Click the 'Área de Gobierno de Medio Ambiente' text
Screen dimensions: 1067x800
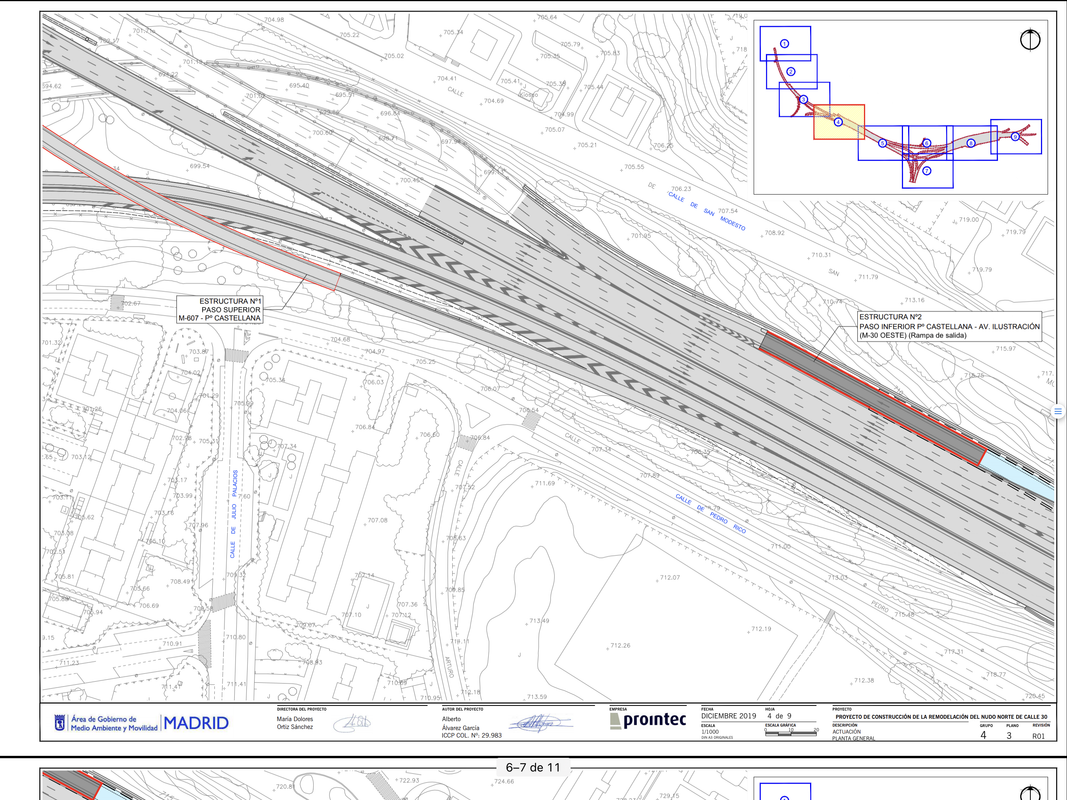(x=114, y=723)
